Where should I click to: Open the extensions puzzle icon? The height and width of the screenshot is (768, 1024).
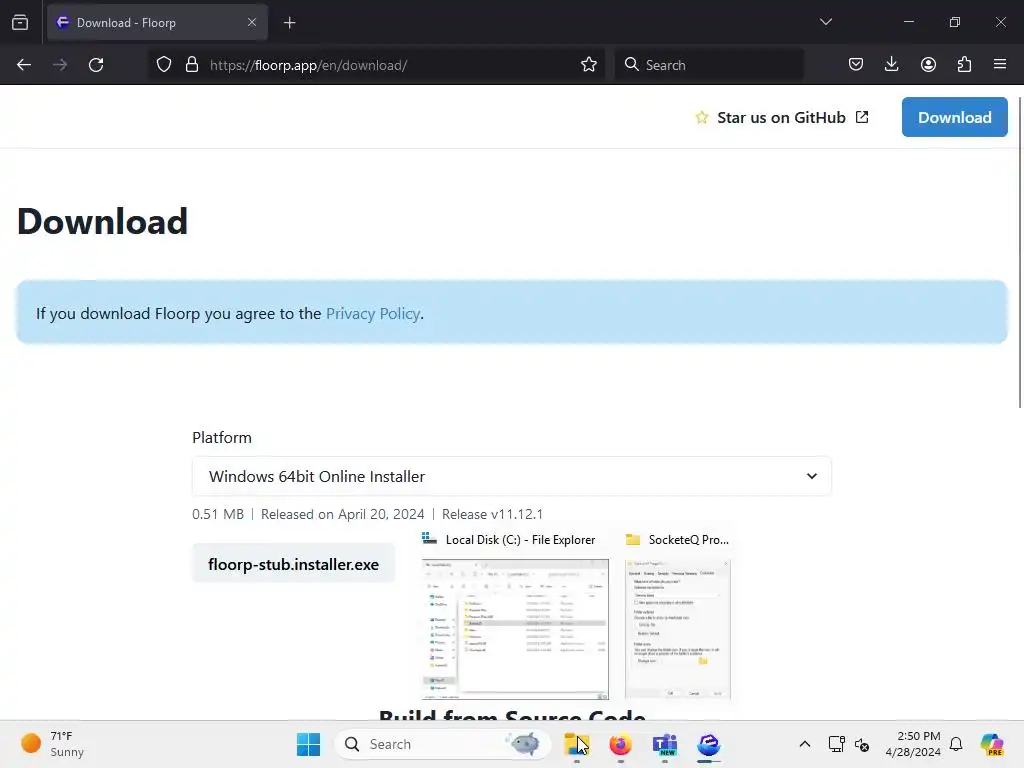point(964,64)
